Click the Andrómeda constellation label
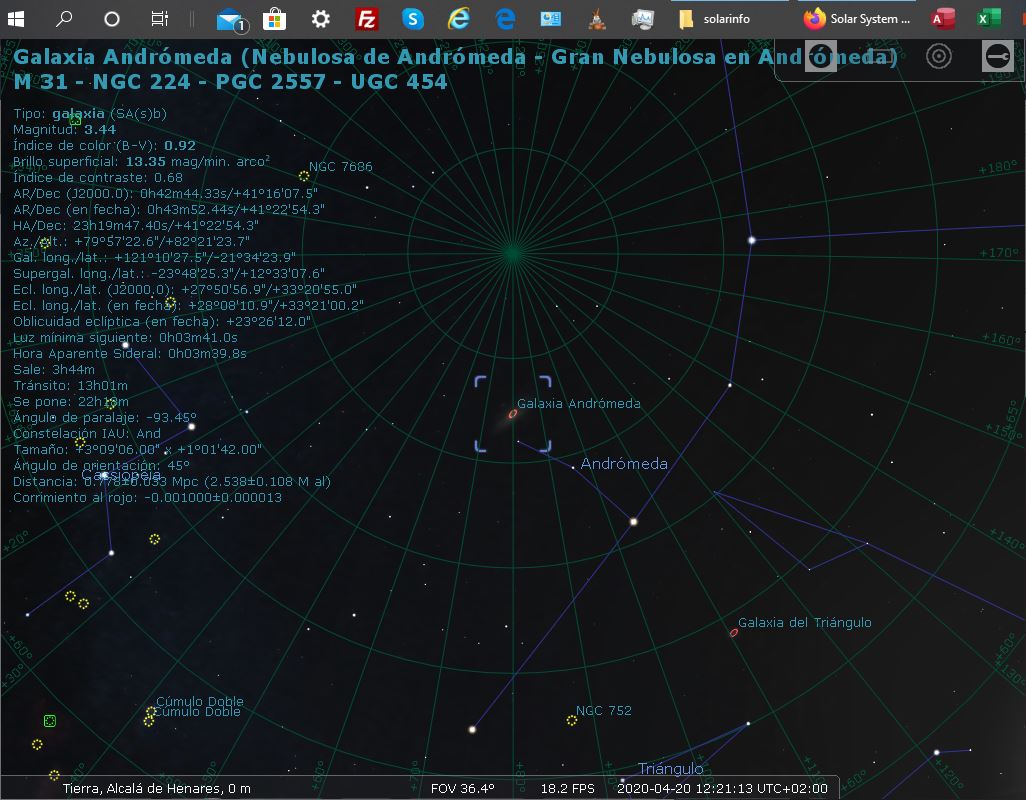The height and width of the screenshot is (800, 1026). (624, 464)
